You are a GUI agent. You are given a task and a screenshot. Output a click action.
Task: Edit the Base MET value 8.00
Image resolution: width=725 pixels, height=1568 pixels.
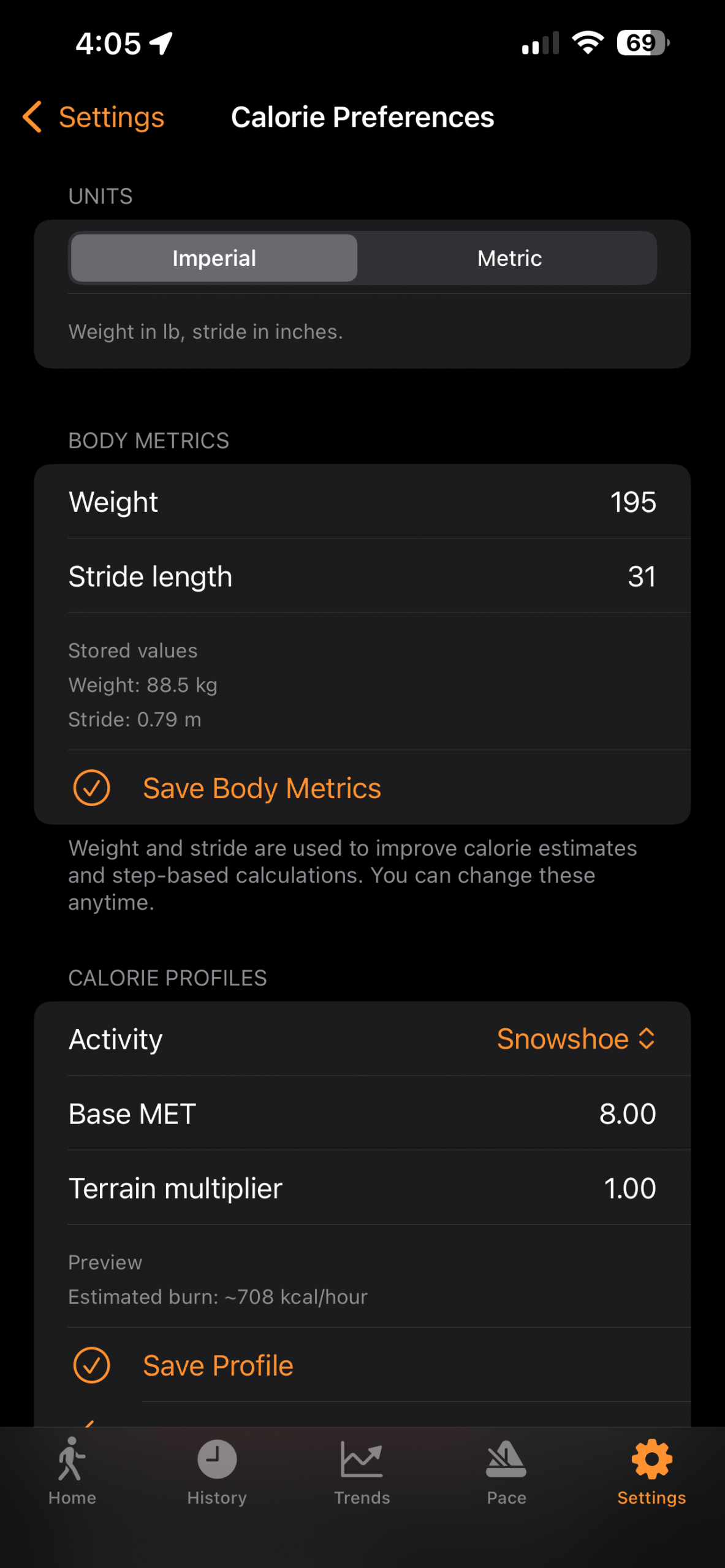point(628,1114)
